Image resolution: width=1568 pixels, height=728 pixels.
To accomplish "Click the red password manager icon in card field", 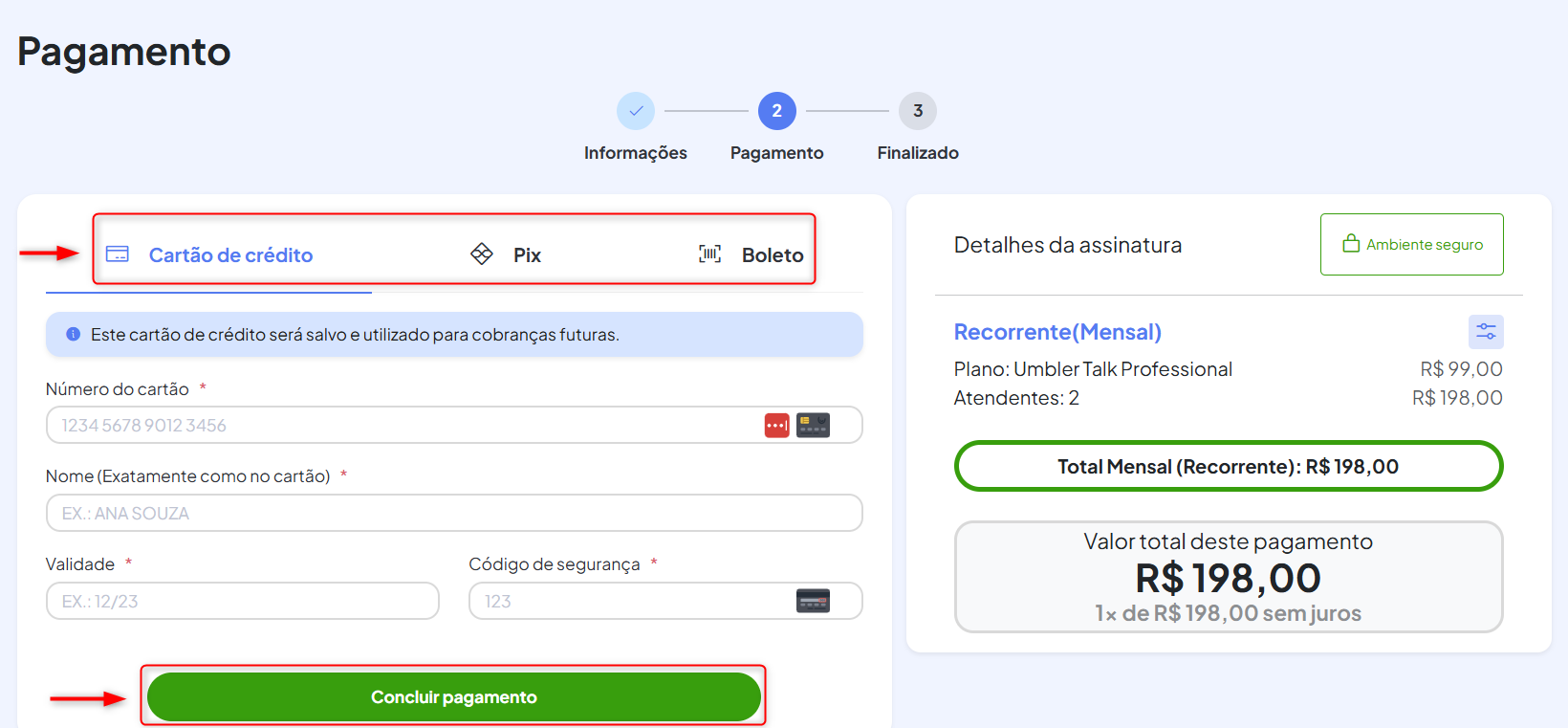I will 776,425.
